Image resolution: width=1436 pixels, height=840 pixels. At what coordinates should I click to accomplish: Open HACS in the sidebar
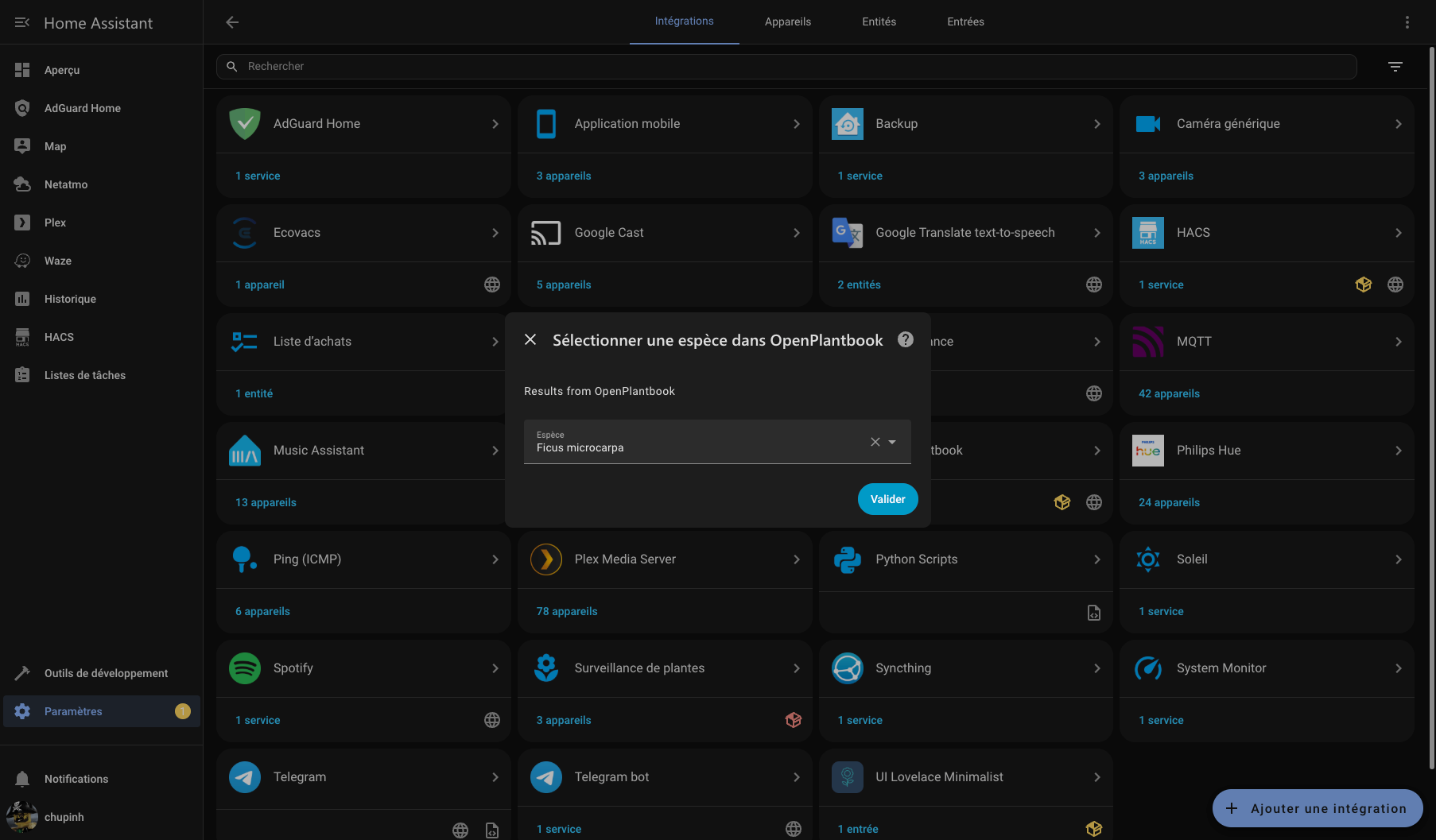pyautogui.click(x=59, y=337)
